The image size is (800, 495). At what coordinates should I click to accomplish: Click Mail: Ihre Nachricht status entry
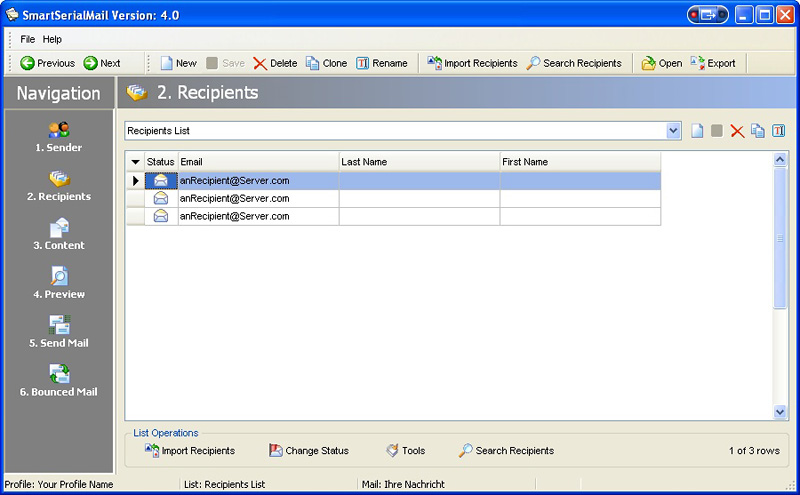[x=403, y=484]
